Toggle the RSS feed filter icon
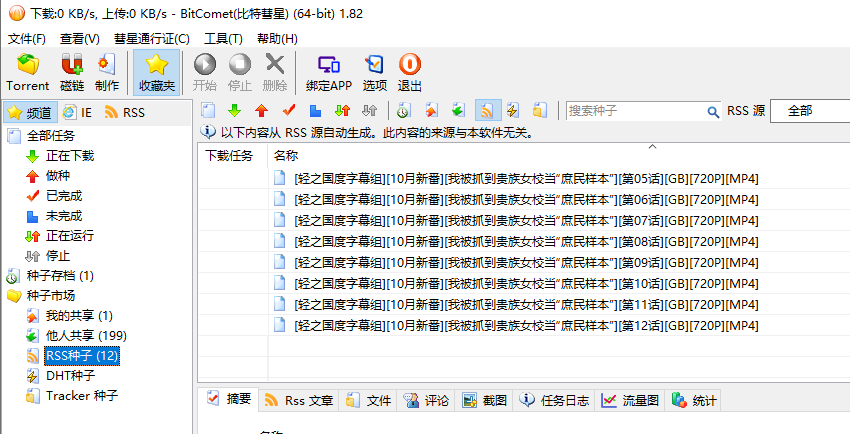This screenshot has height=434, width=850. point(487,110)
